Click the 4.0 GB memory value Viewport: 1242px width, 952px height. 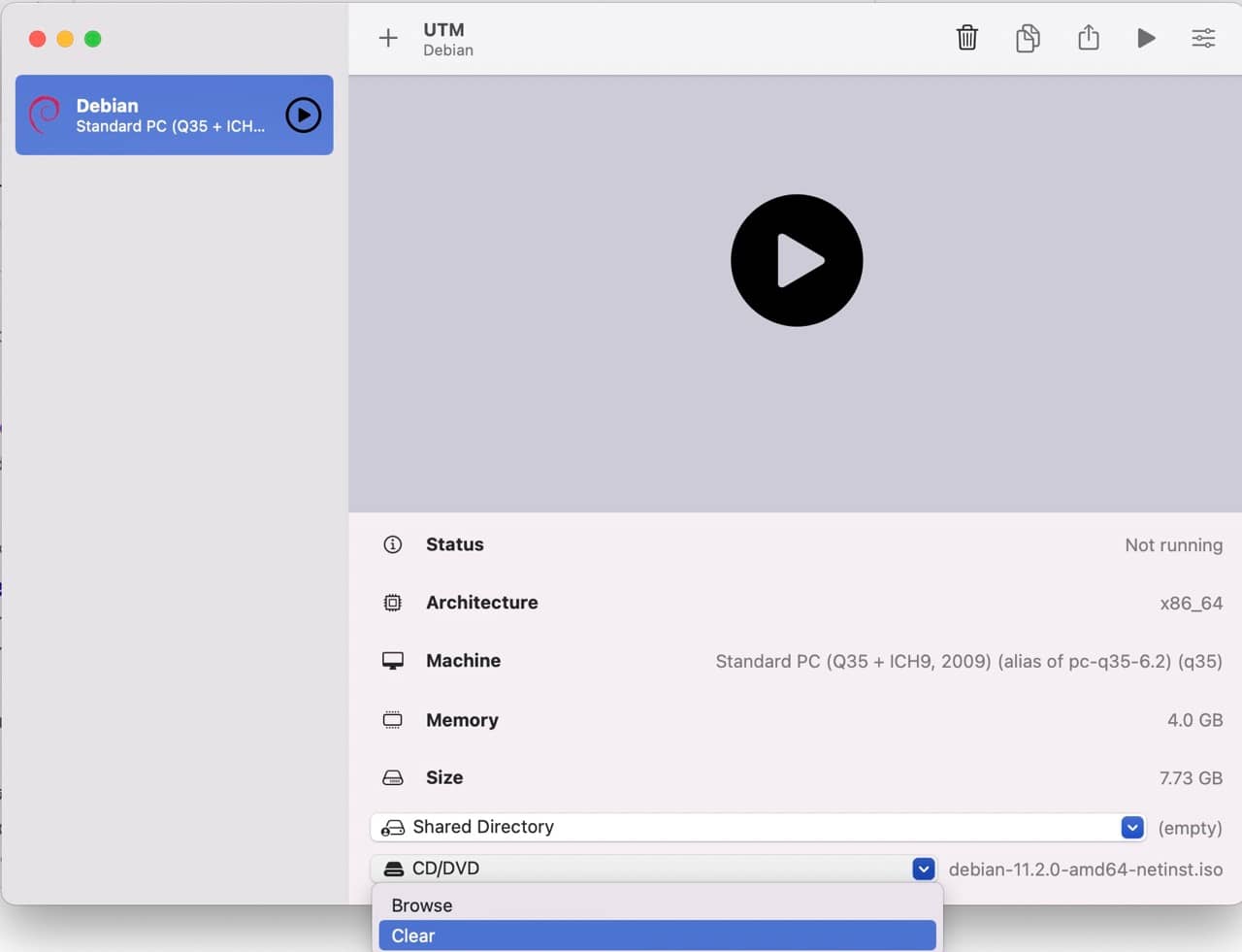1195,720
